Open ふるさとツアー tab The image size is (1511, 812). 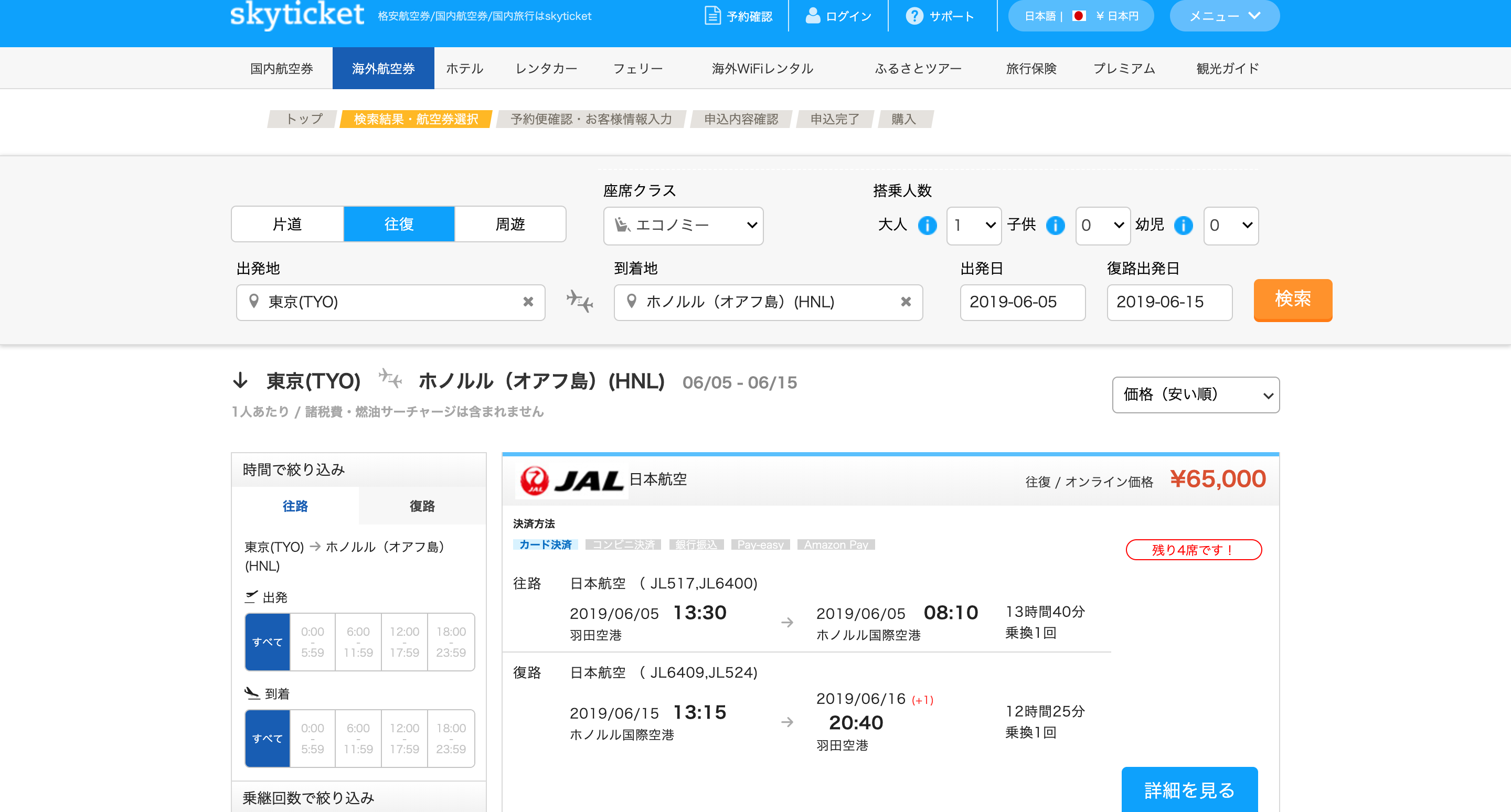(918, 69)
